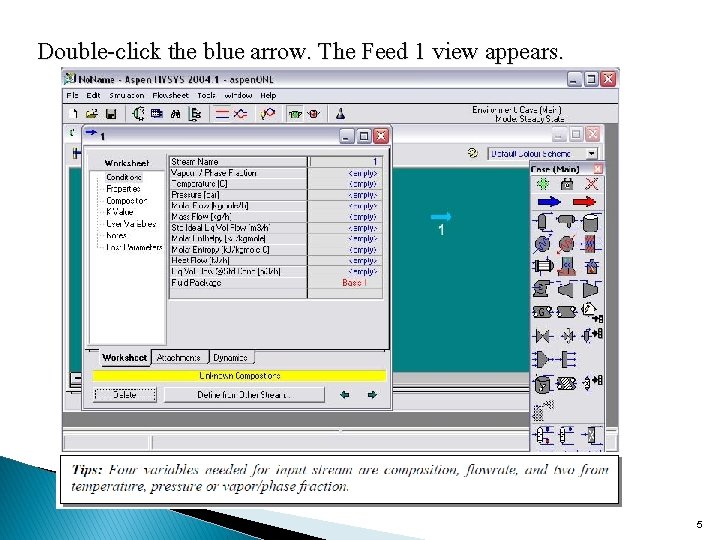This screenshot has height=540, width=720.
Task: Select Steady State mode lines icon
Action: pos(222,114)
